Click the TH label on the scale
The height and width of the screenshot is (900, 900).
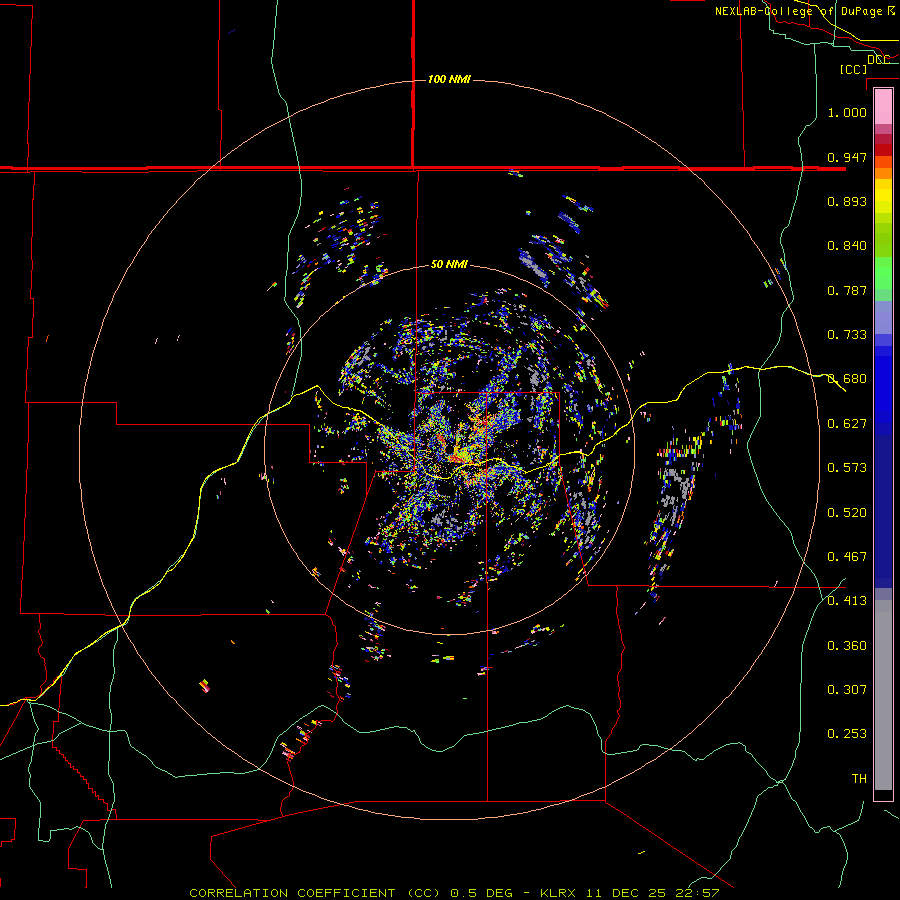pos(859,779)
